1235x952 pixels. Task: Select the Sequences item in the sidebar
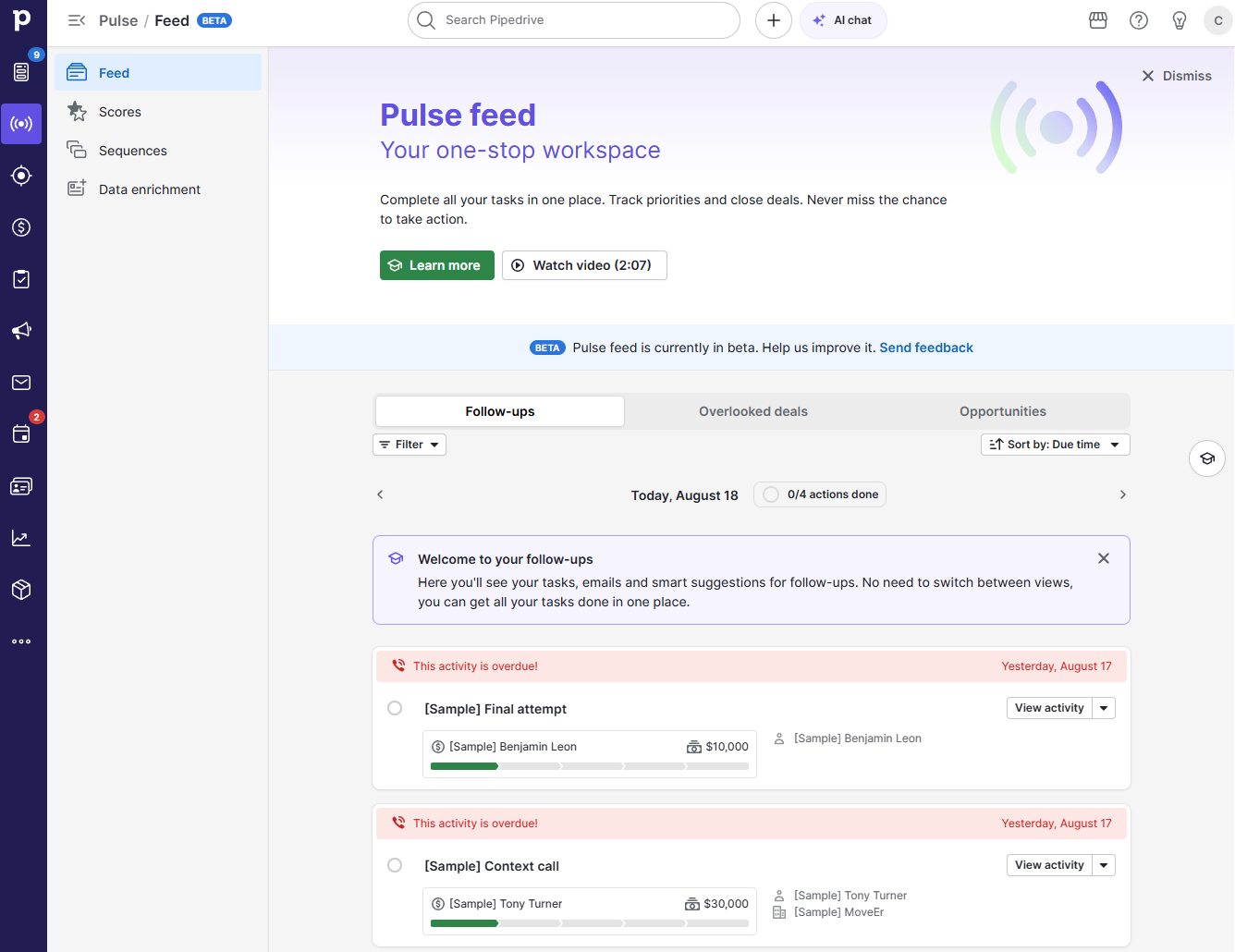[x=132, y=150]
